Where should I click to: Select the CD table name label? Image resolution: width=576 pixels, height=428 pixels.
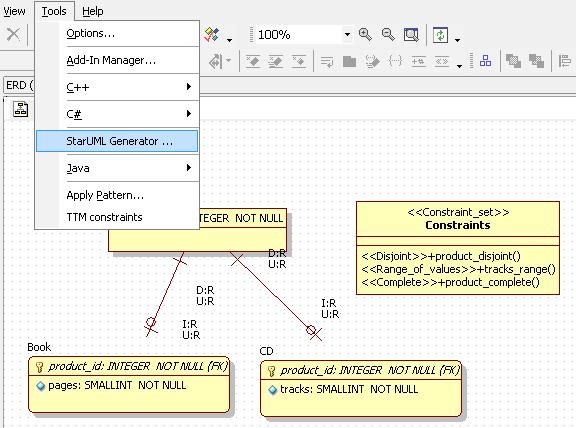pos(266,351)
